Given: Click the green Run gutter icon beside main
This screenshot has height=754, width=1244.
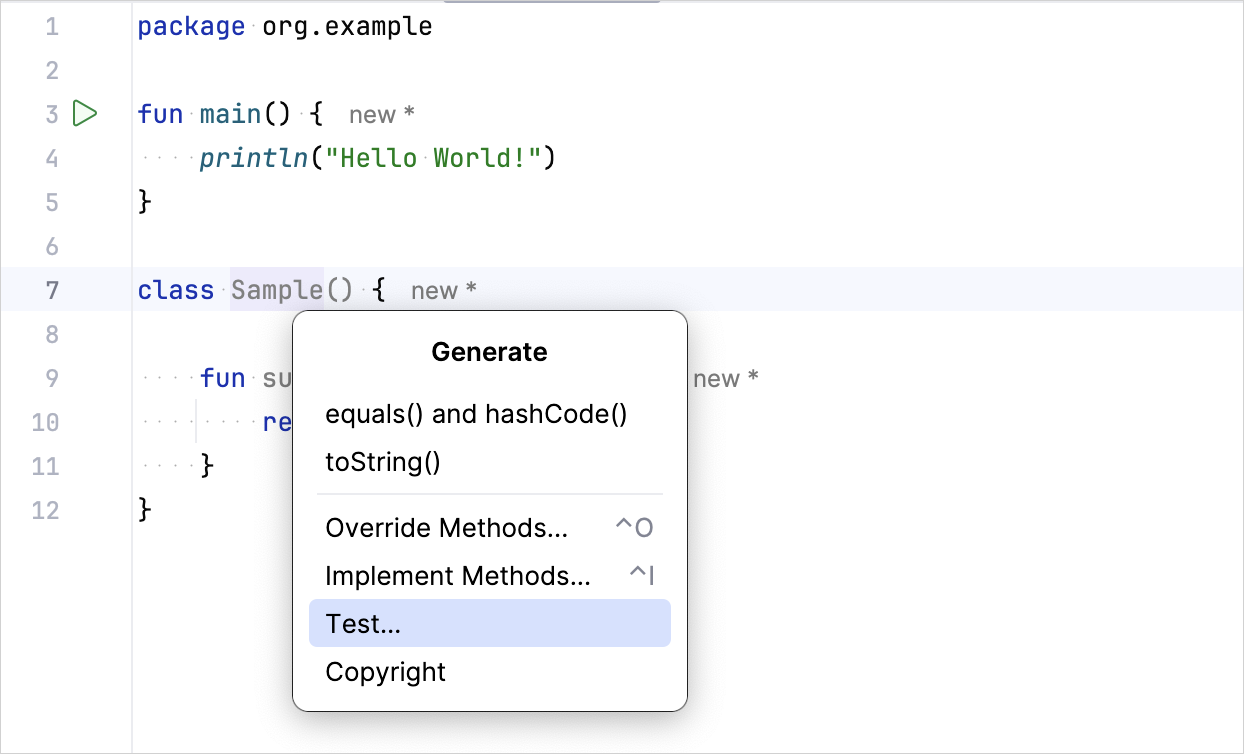Looking at the screenshot, I should pyautogui.click(x=85, y=114).
